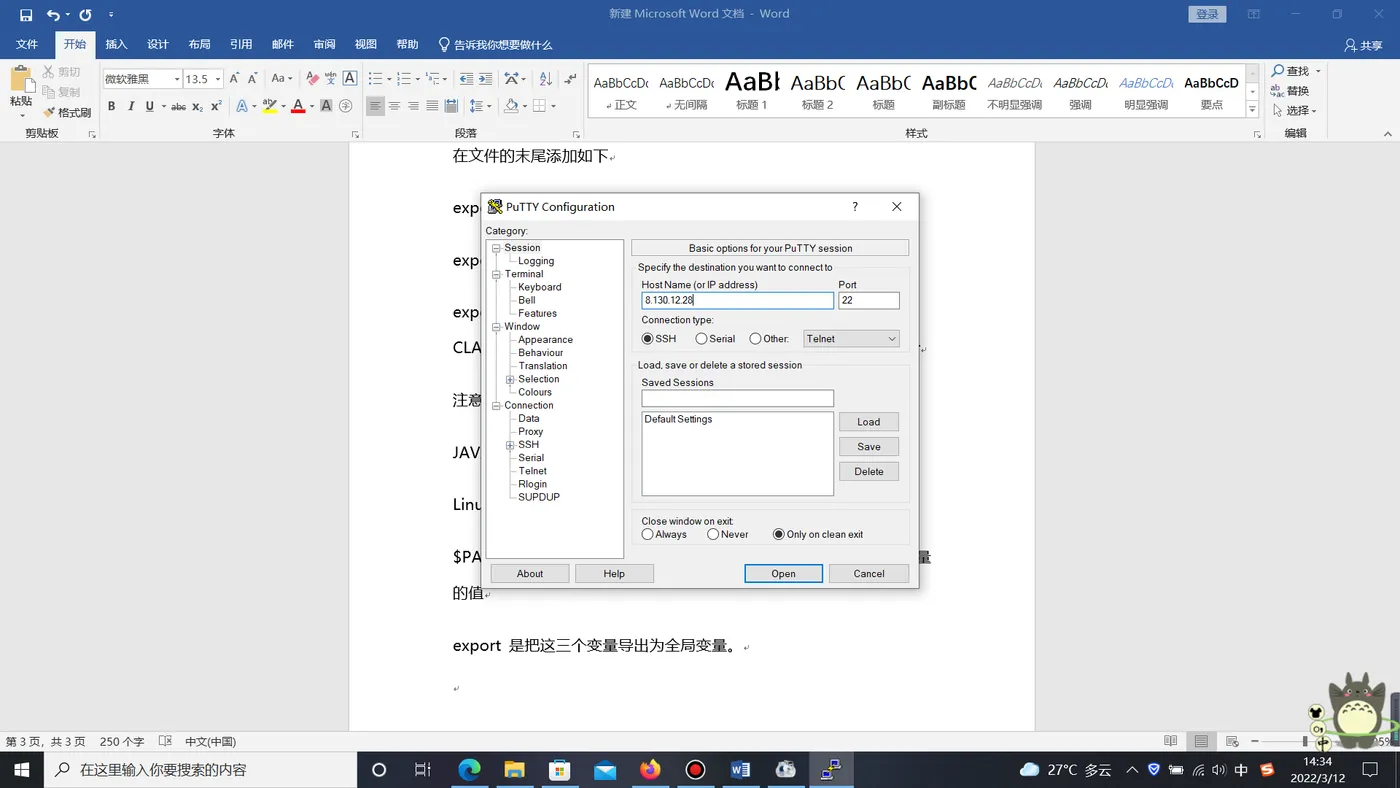The height and width of the screenshot is (788, 1400).
Task: Click the Port input field
Action: click(869, 300)
